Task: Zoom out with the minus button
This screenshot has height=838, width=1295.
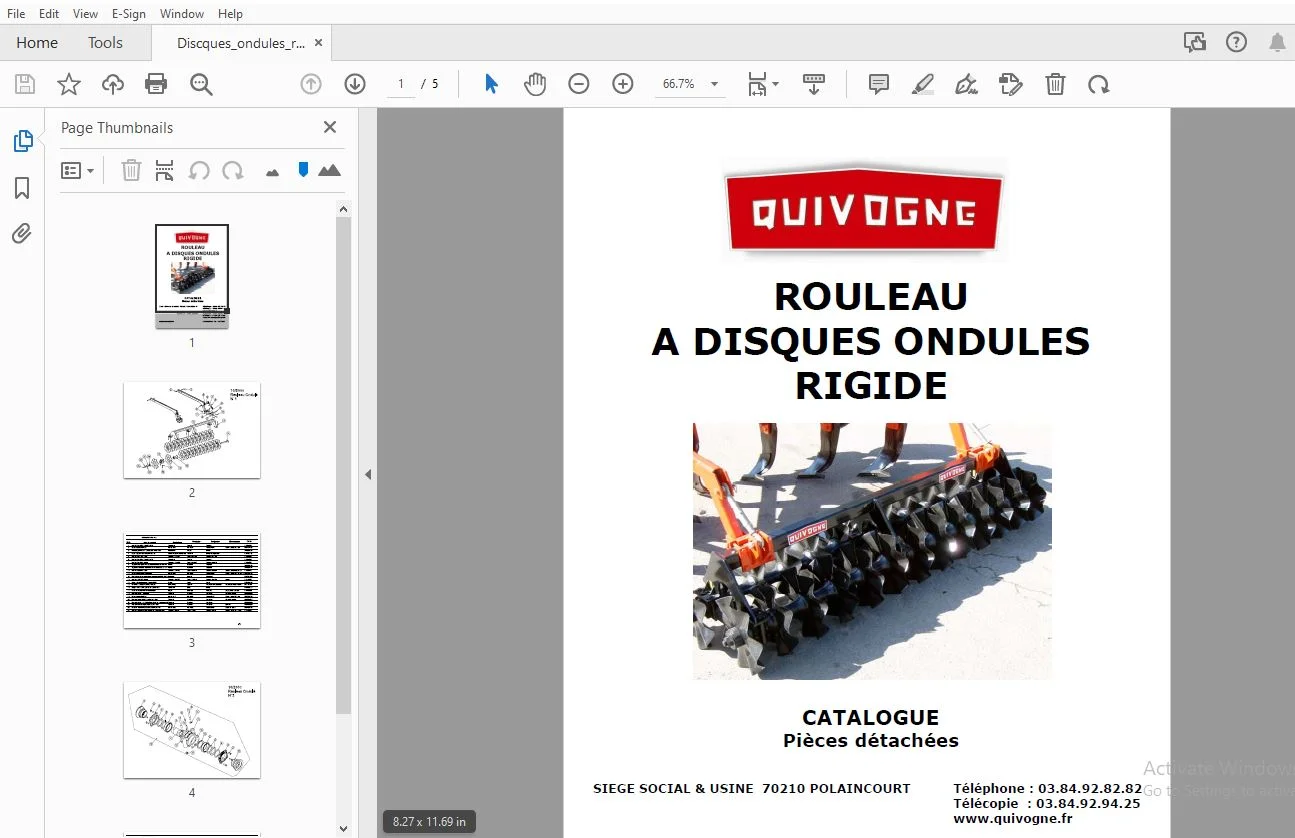Action: 579,84
